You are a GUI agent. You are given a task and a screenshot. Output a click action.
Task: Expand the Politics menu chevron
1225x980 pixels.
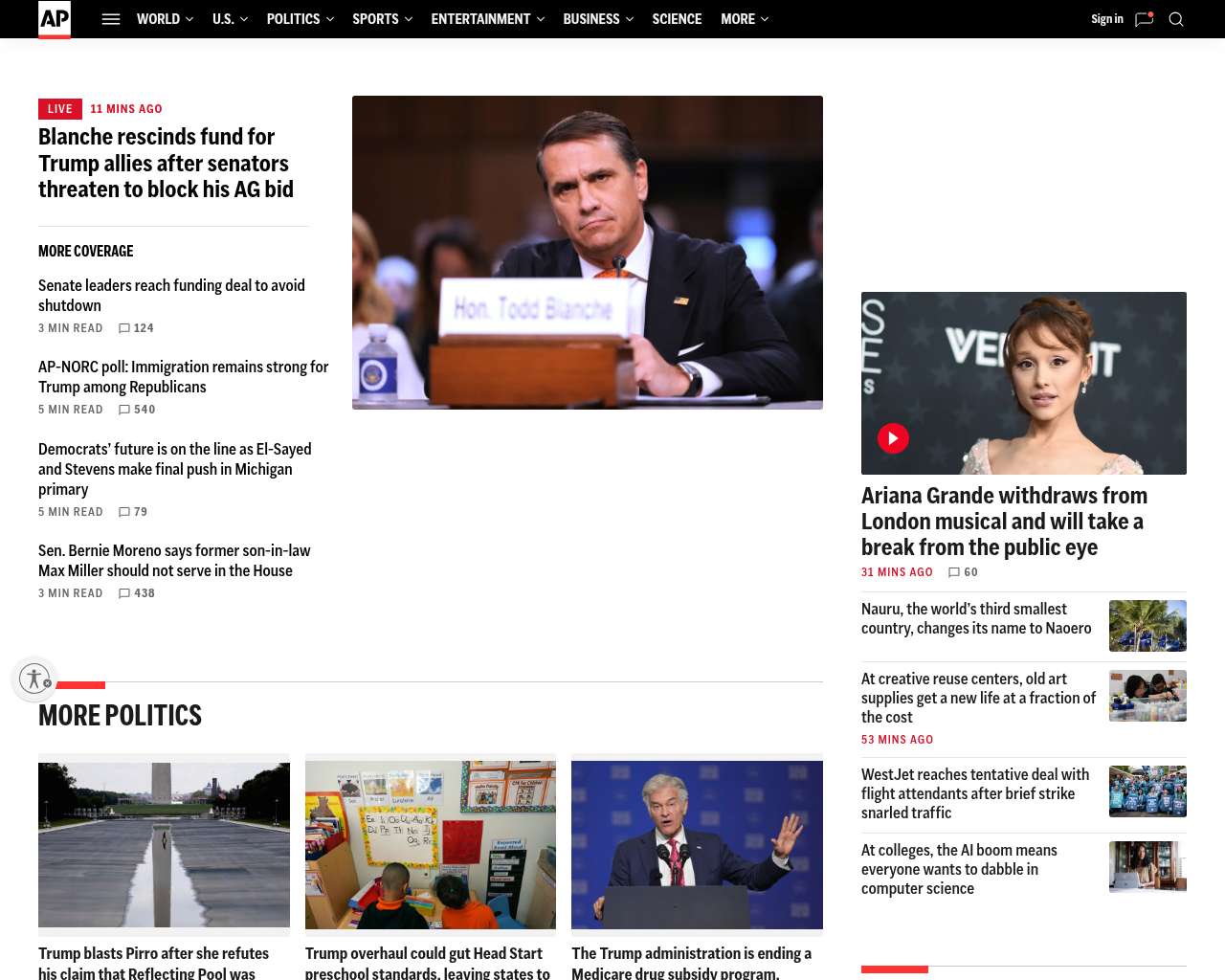tap(330, 19)
